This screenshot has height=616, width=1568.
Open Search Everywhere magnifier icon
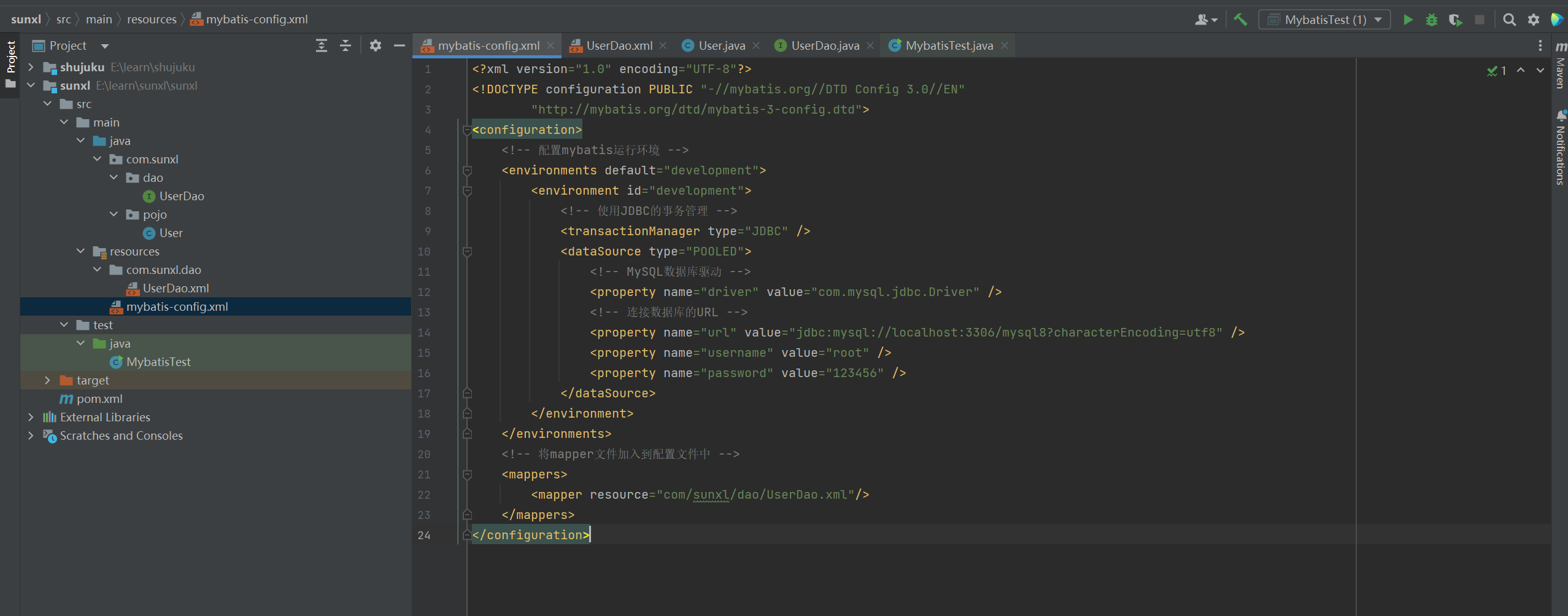click(1510, 20)
